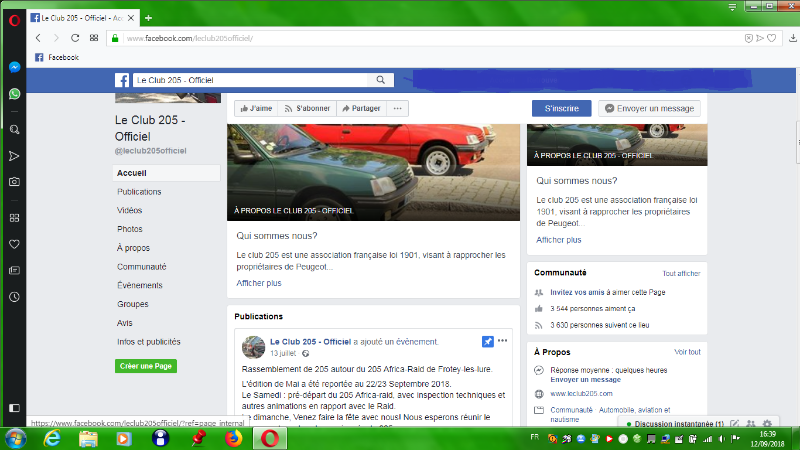This screenshot has height=450, width=800.
Task: Reload the page with refresh icon
Action: click(x=75, y=38)
